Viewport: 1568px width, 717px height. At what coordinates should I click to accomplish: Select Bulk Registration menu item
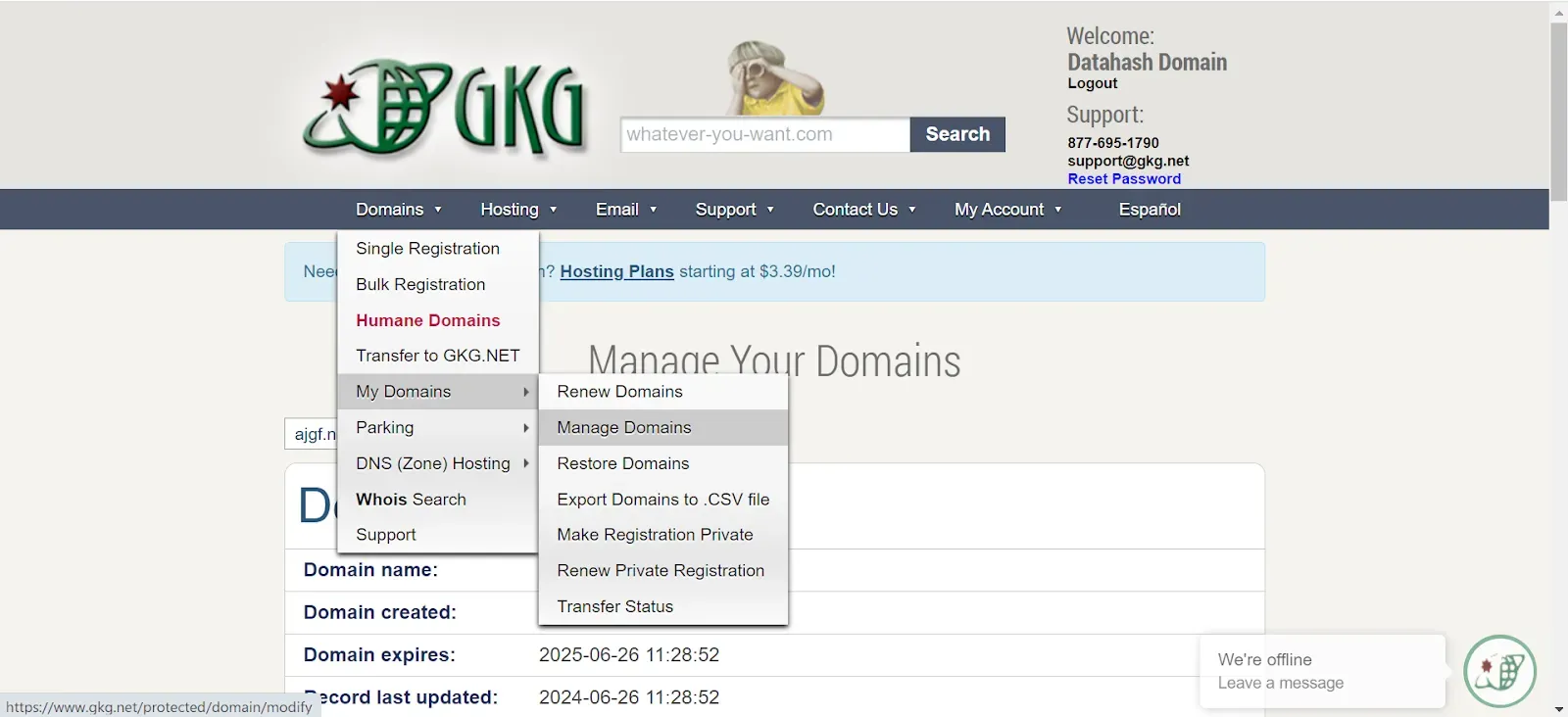point(438,284)
